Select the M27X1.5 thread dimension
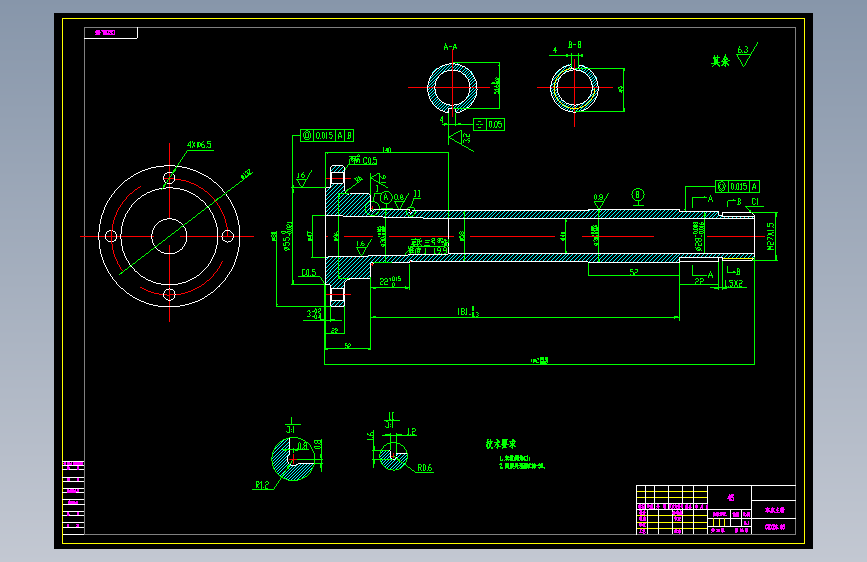Viewport: 867px width, 562px height. [x=771, y=237]
